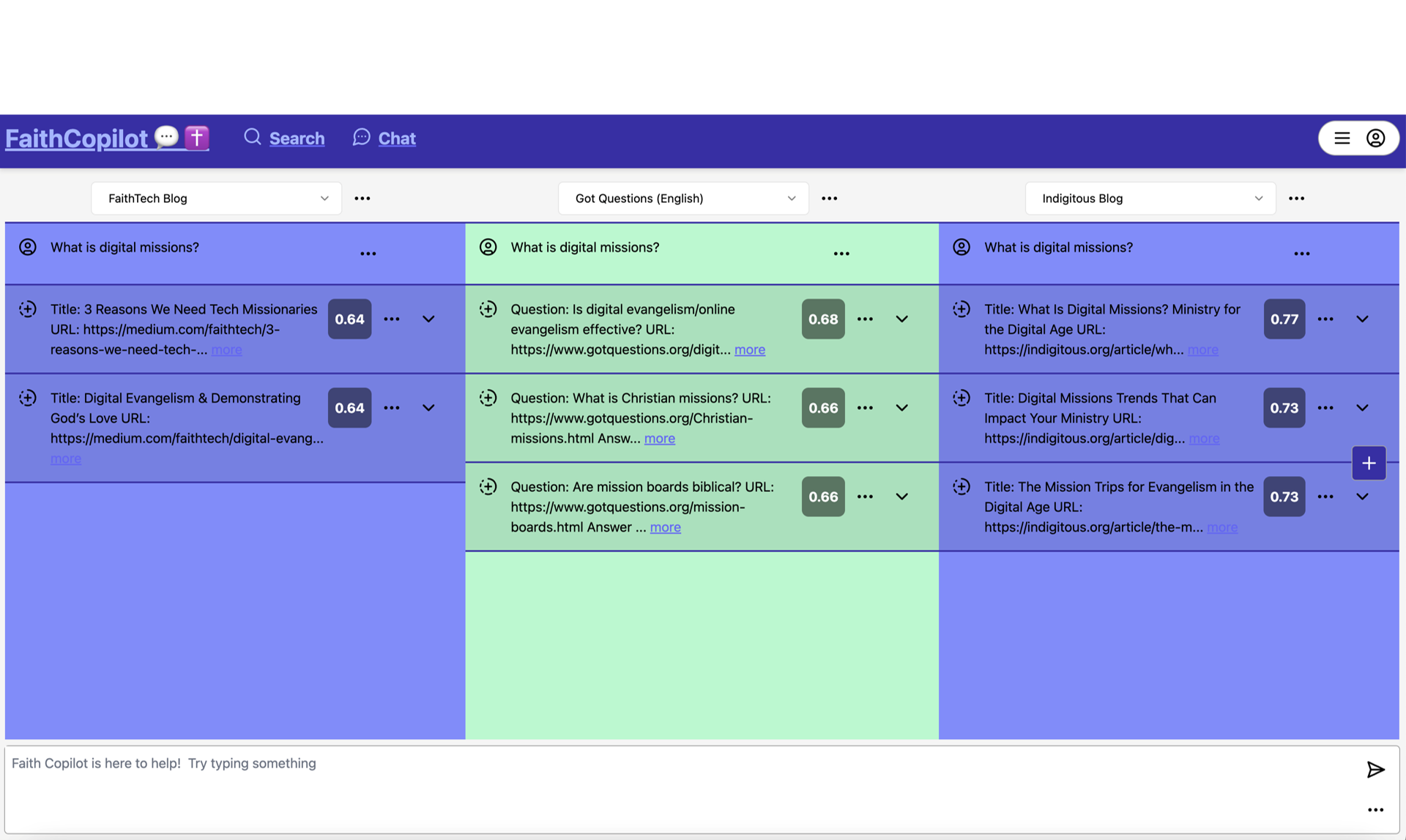Expand the 0.77 scored Indigitous result
The image size is (1406, 840).
(1361, 319)
